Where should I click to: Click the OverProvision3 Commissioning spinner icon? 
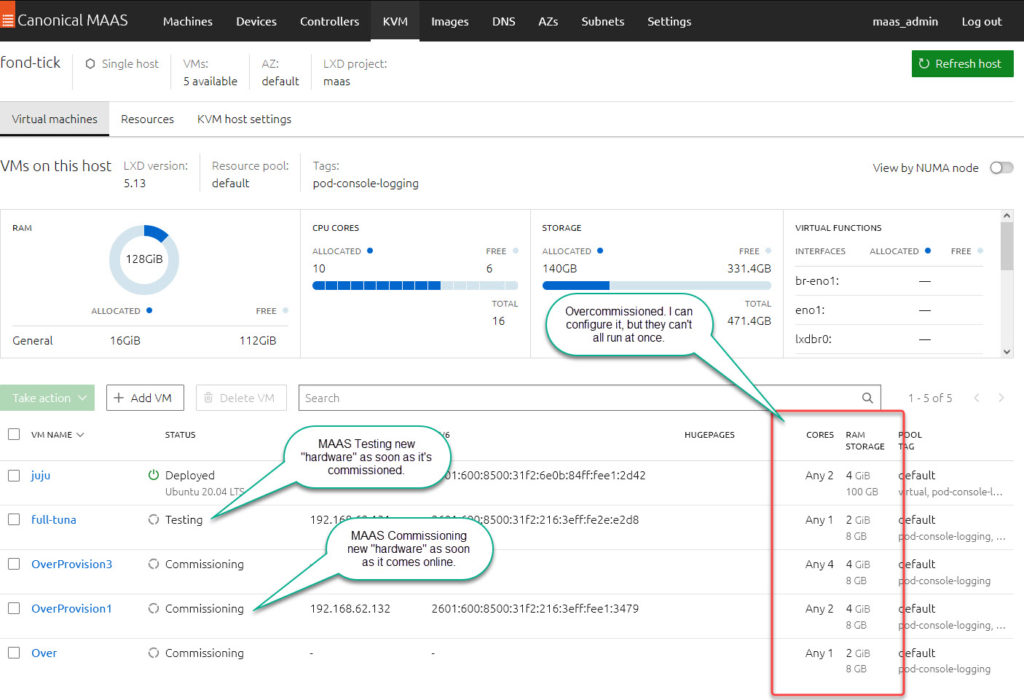pyautogui.click(x=153, y=564)
